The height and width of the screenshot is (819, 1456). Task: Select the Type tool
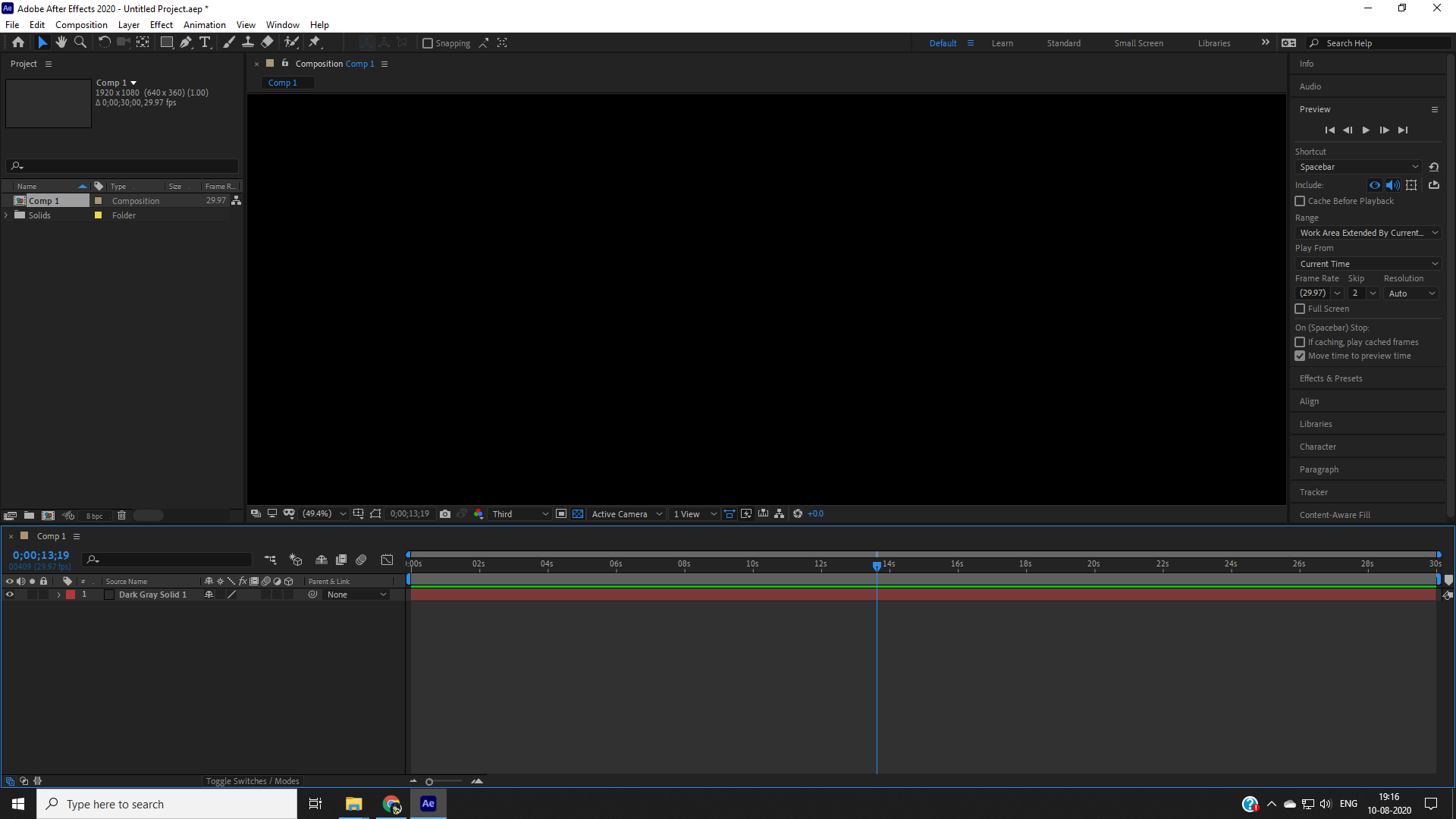point(205,42)
